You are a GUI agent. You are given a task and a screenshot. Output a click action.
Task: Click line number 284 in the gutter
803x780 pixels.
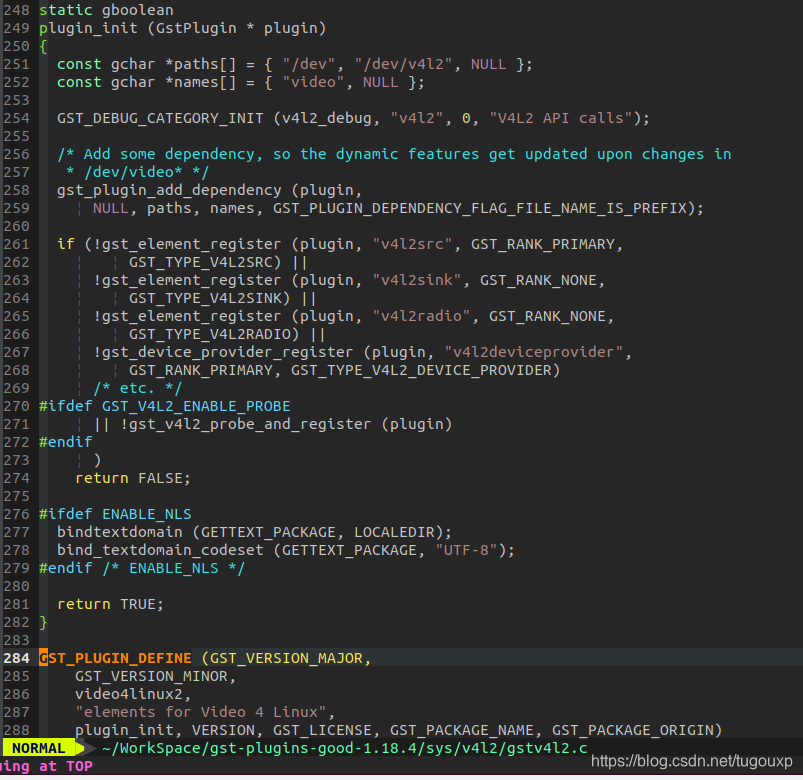tap(16, 658)
